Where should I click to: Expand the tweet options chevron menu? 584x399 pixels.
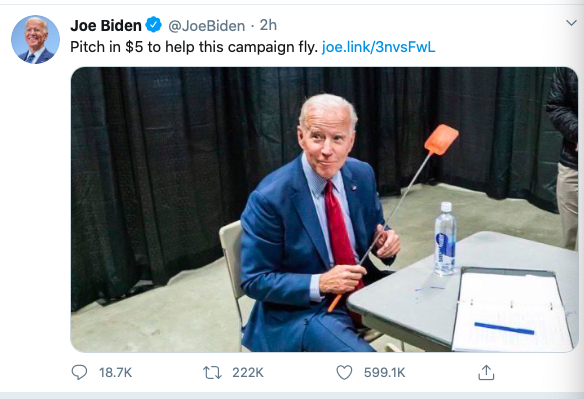(571, 23)
